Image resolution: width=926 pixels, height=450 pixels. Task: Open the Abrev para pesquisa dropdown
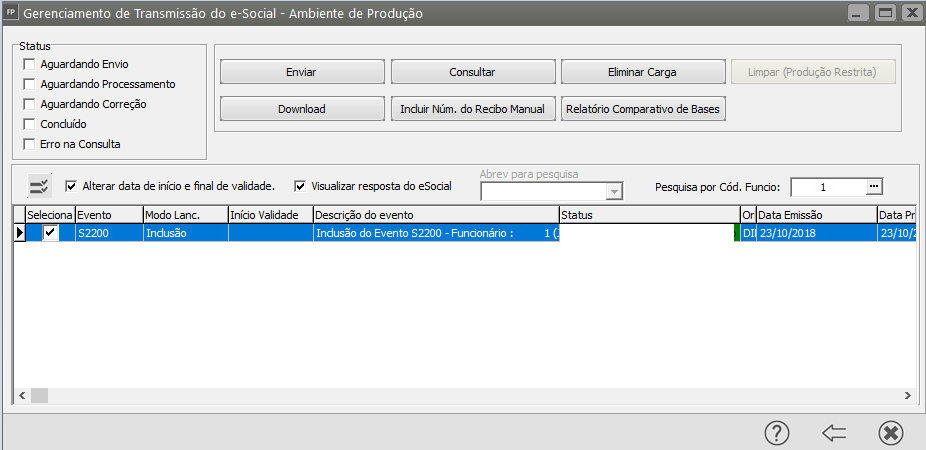(615, 191)
